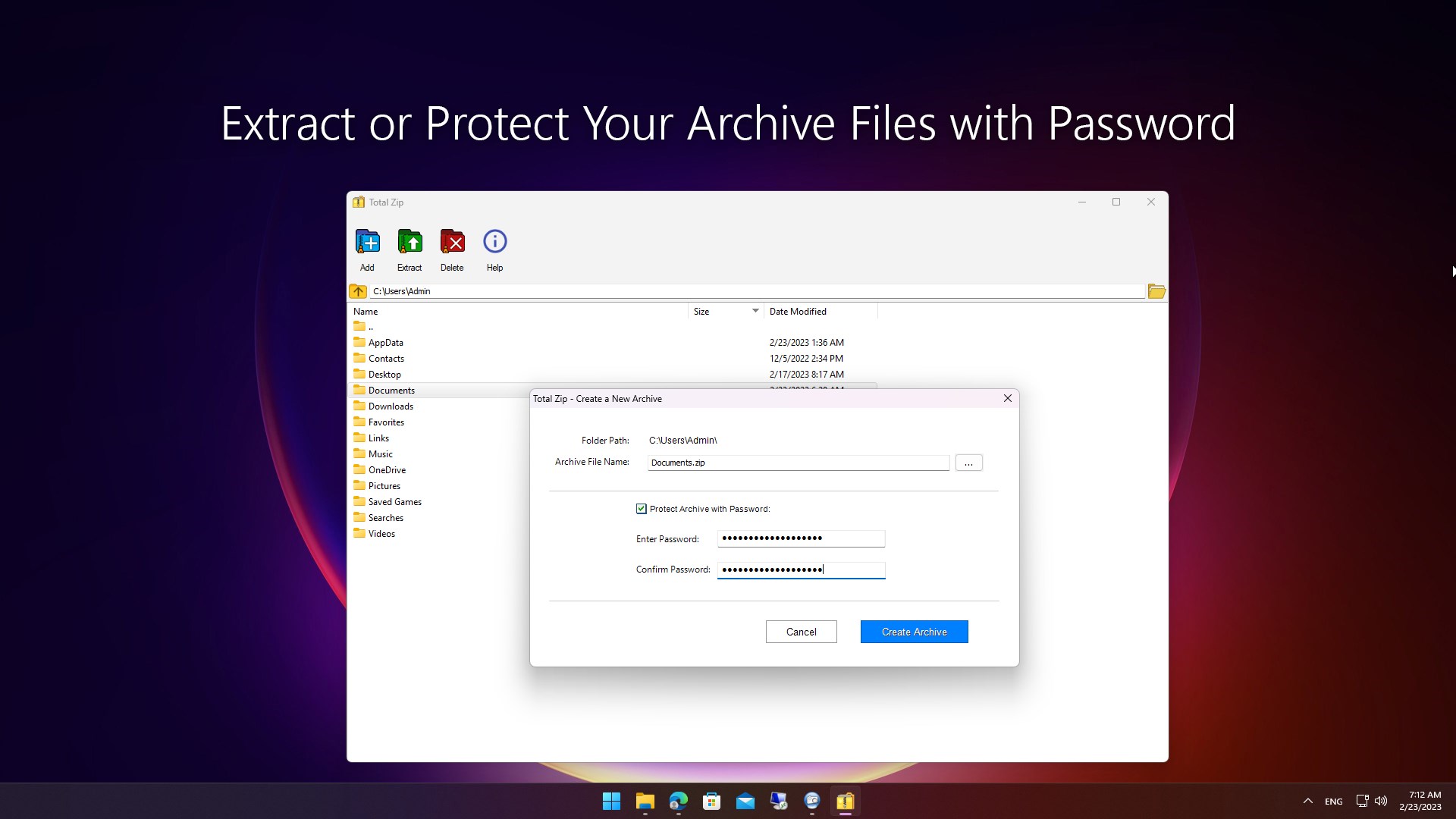Viewport: 1456px width, 819px height.
Task: Click the Total Zip icon in the taskbar
Action: [x=845, y=801]
